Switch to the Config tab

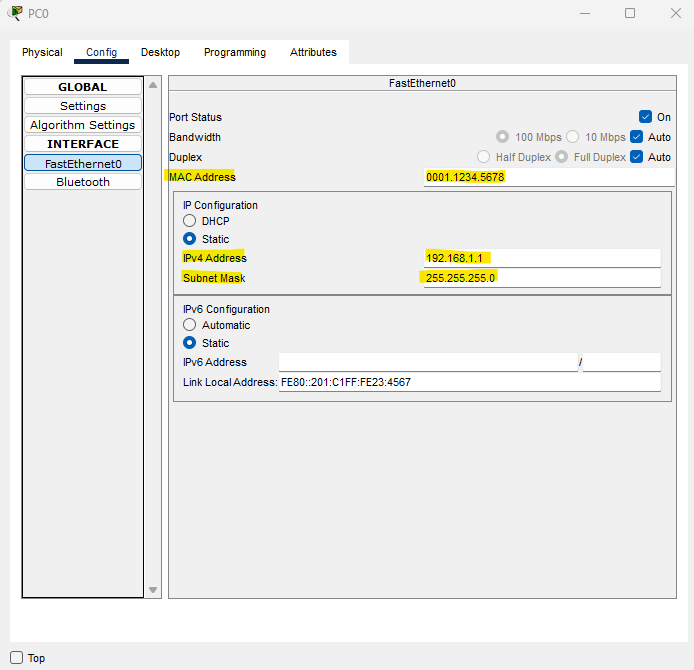point(101,52)
